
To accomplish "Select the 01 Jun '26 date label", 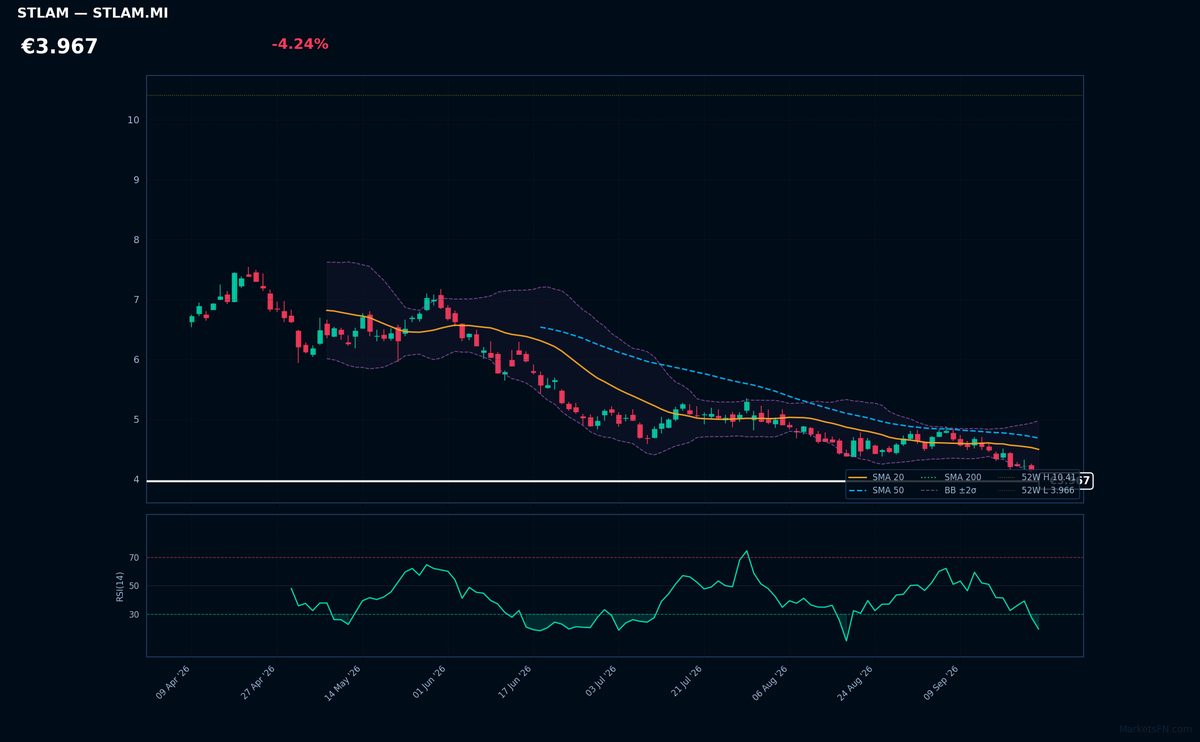I will point(428,683).
